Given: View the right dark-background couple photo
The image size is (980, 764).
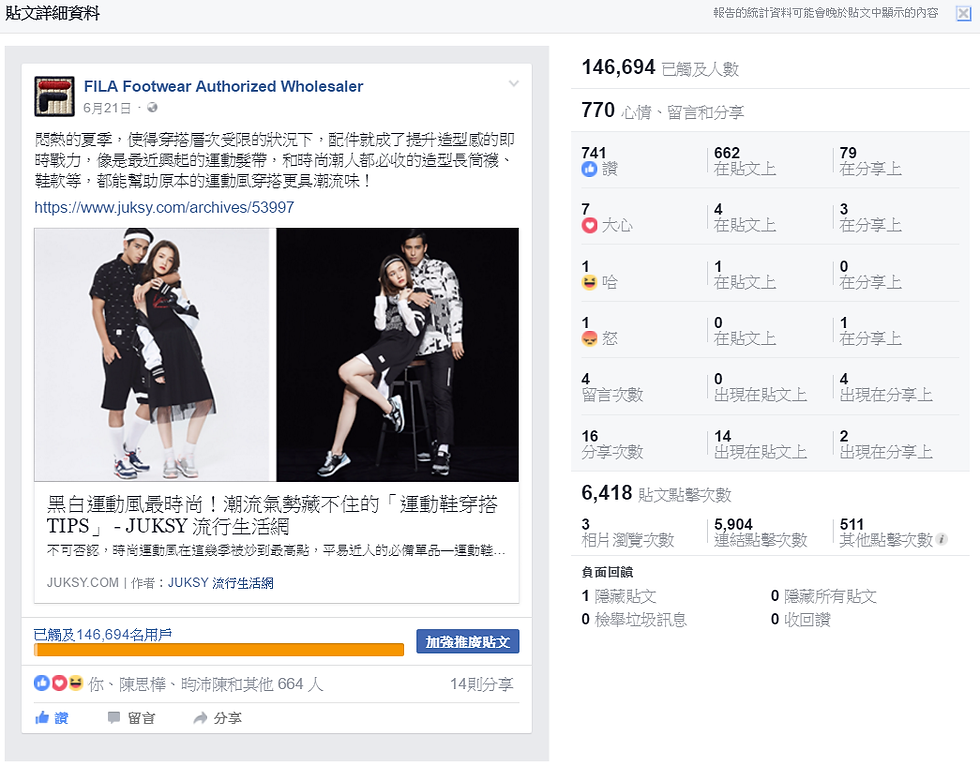Looking at the screenshot, I should pyautogui.click(x=398, y=354).
